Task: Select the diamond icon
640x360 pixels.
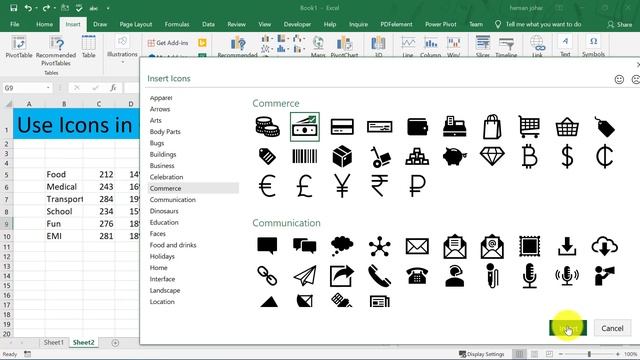Action: pos(492,156)
